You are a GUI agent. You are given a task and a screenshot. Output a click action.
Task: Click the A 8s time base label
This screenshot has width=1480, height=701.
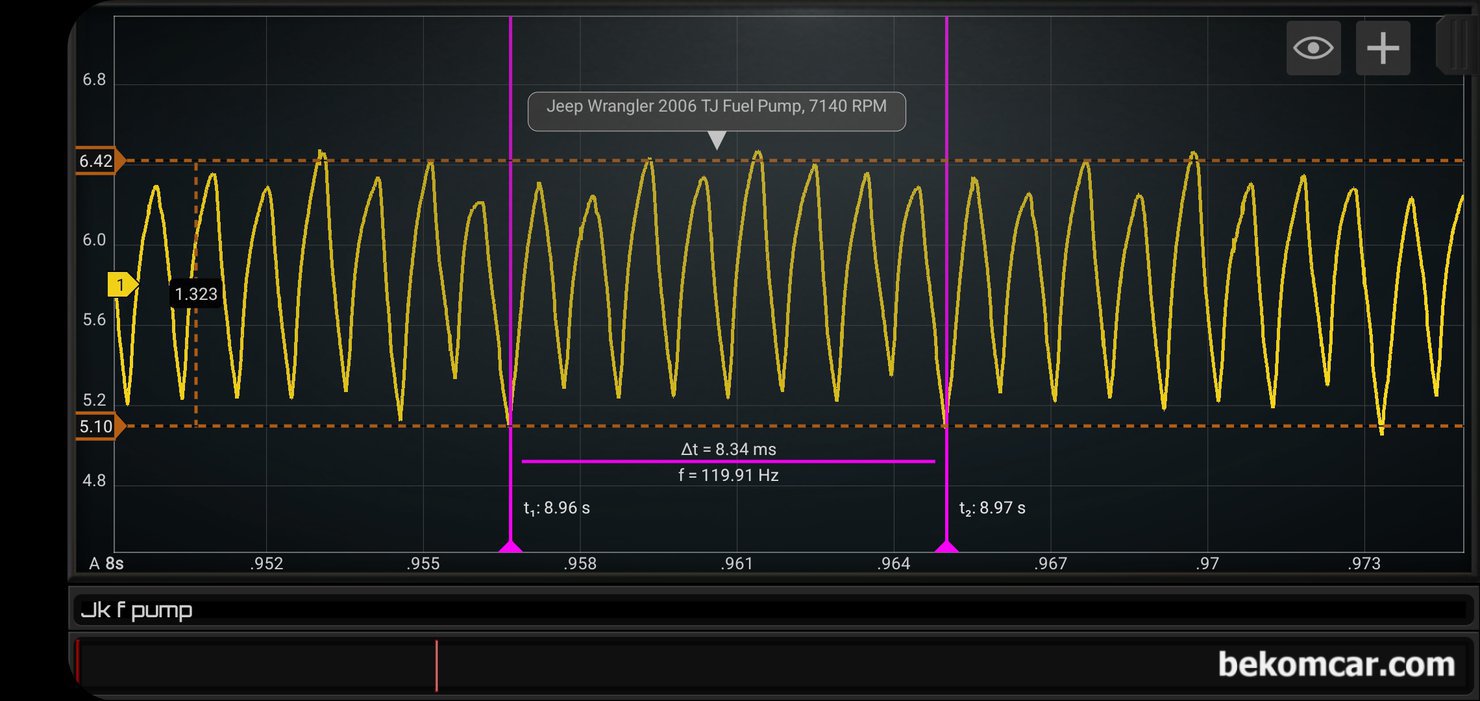pyautogui.click(x=106, y=564)
